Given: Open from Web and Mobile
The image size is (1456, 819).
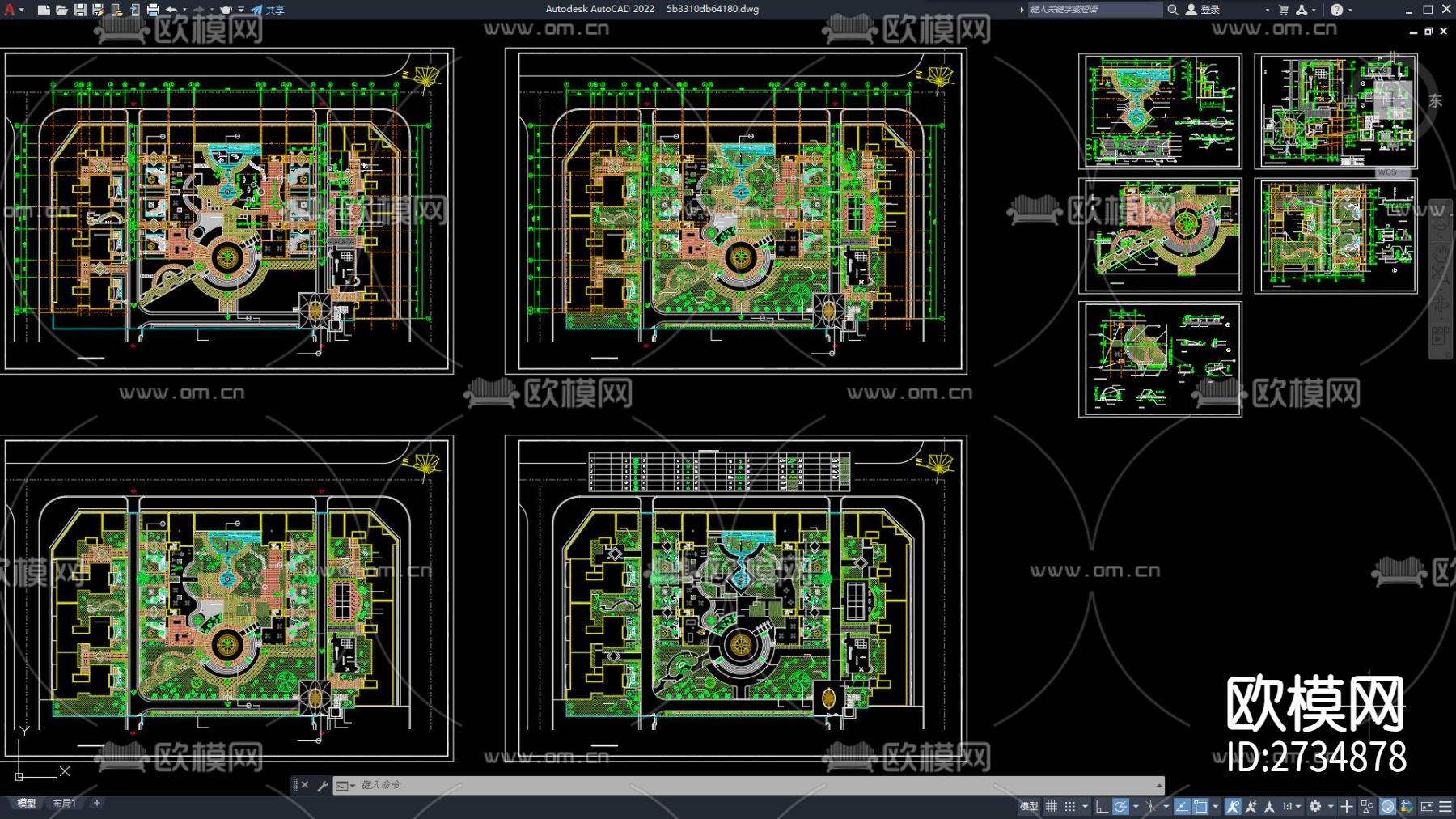Looking at the screenshot, I should click(116, 10).
